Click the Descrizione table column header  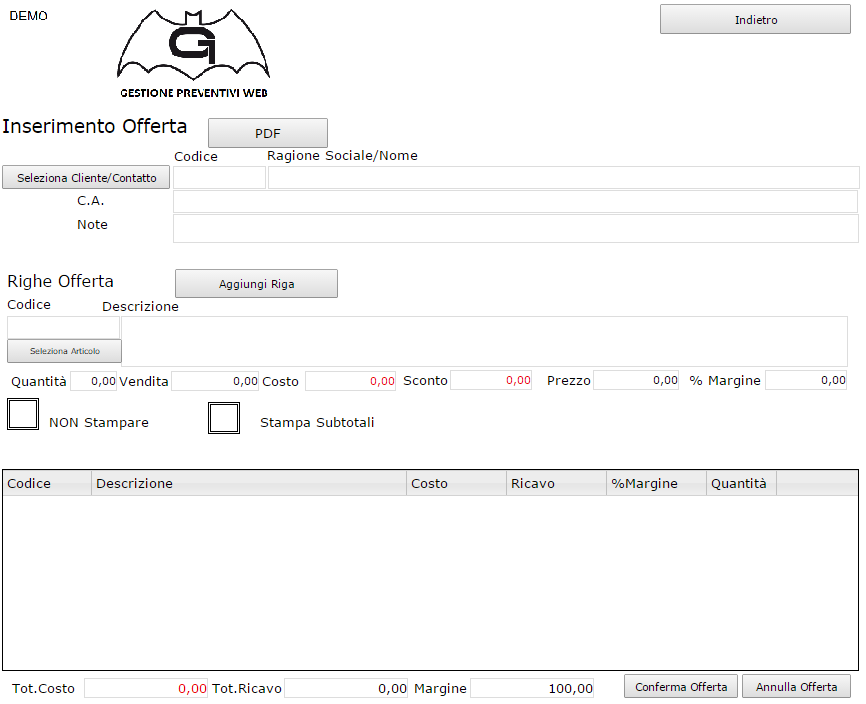tap(249, 483)
